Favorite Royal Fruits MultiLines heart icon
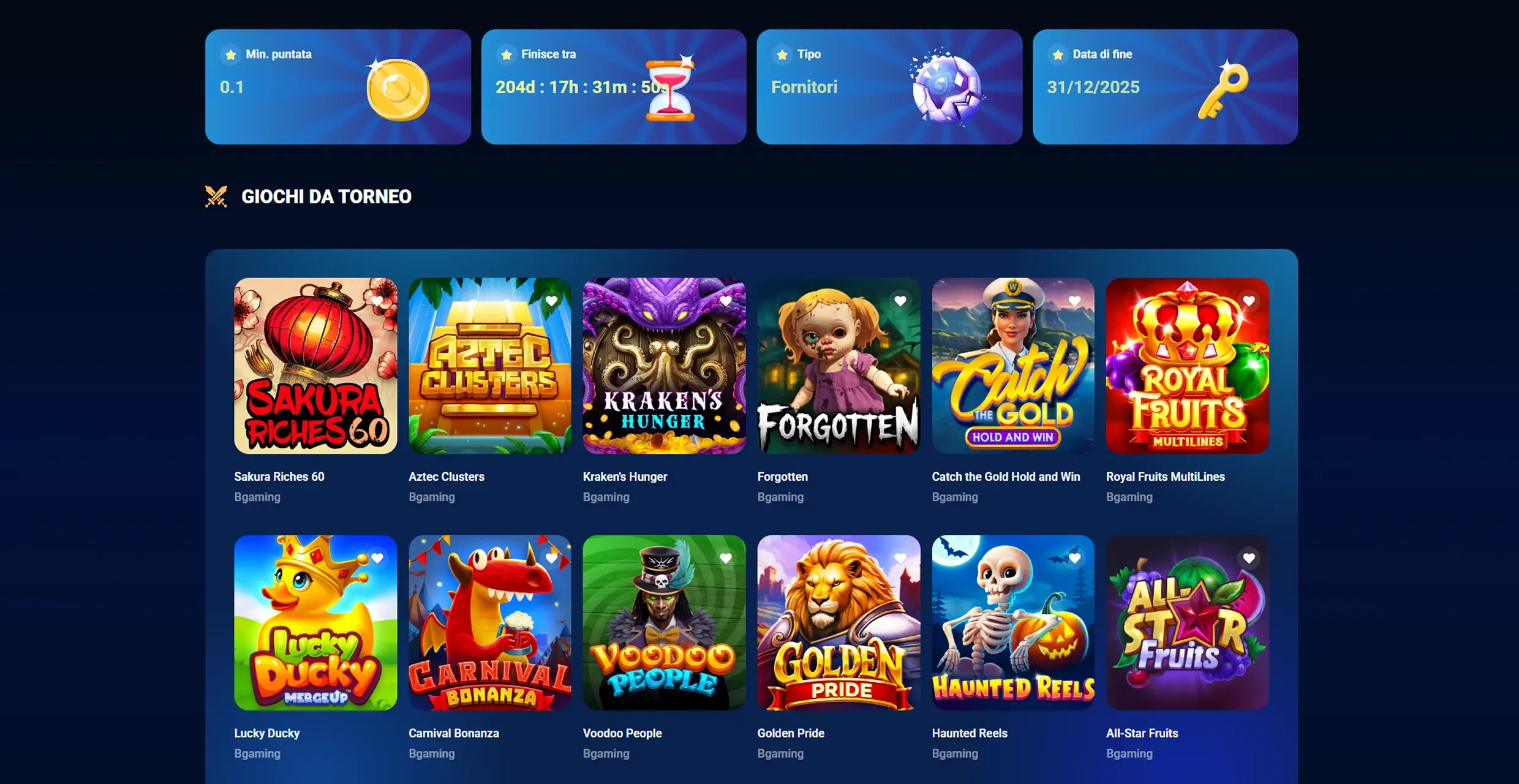Viewport: 1519px width, 784px height. point(1249,301)
